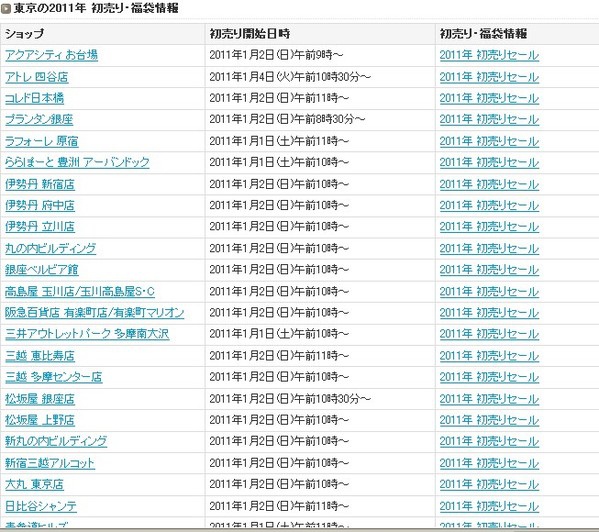Open 三井アウトレットパーク 多摩南大沢 link
The height and width of the screenshot is (532, 599).
coord(87,334)
